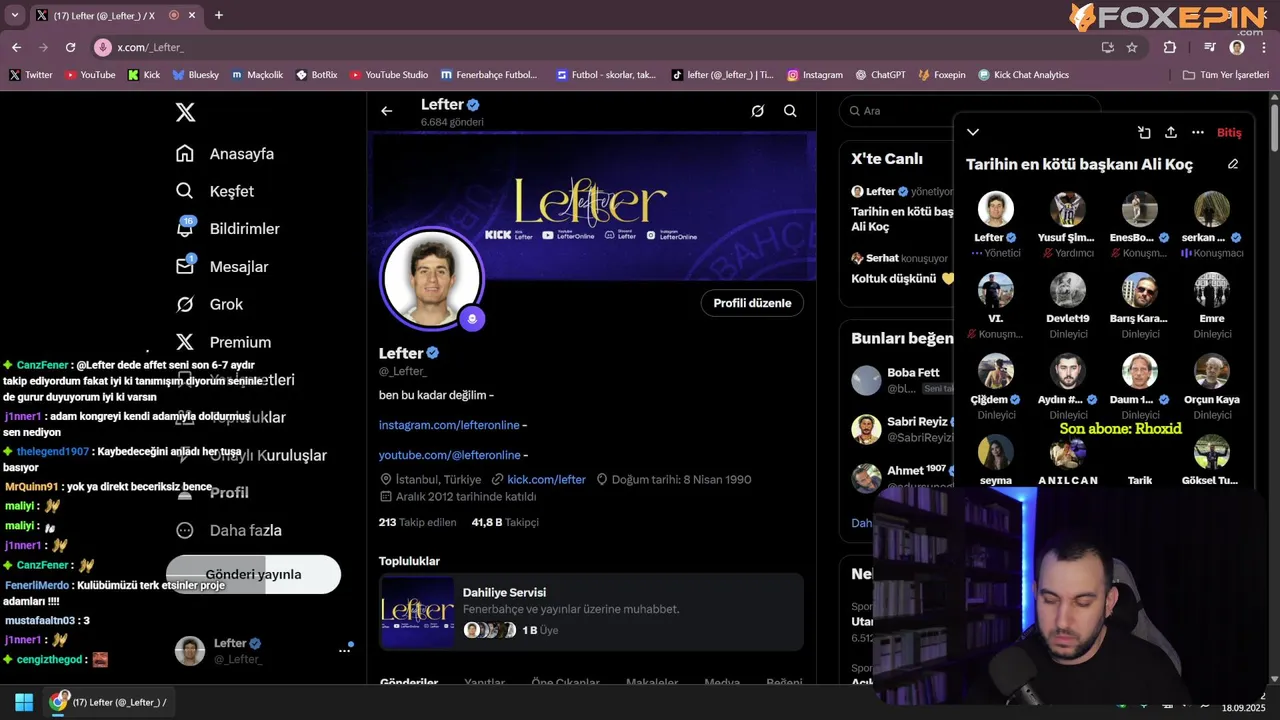Click the envelope messages icon
This screenshot has width=1280, height=720.
point(185,266)
